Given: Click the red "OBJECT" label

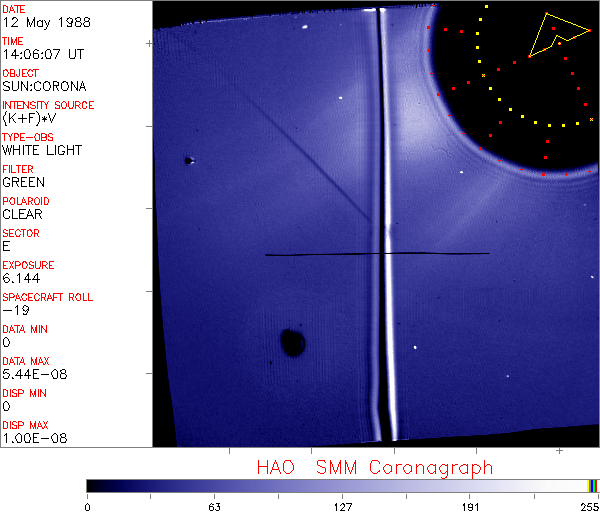Looking at the screenshot, I should (20, 73).
